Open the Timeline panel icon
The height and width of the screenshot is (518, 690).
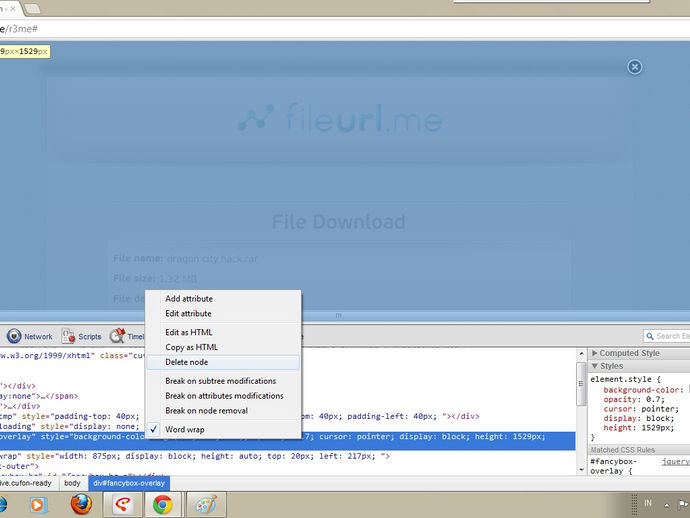(x=118, y=336)
